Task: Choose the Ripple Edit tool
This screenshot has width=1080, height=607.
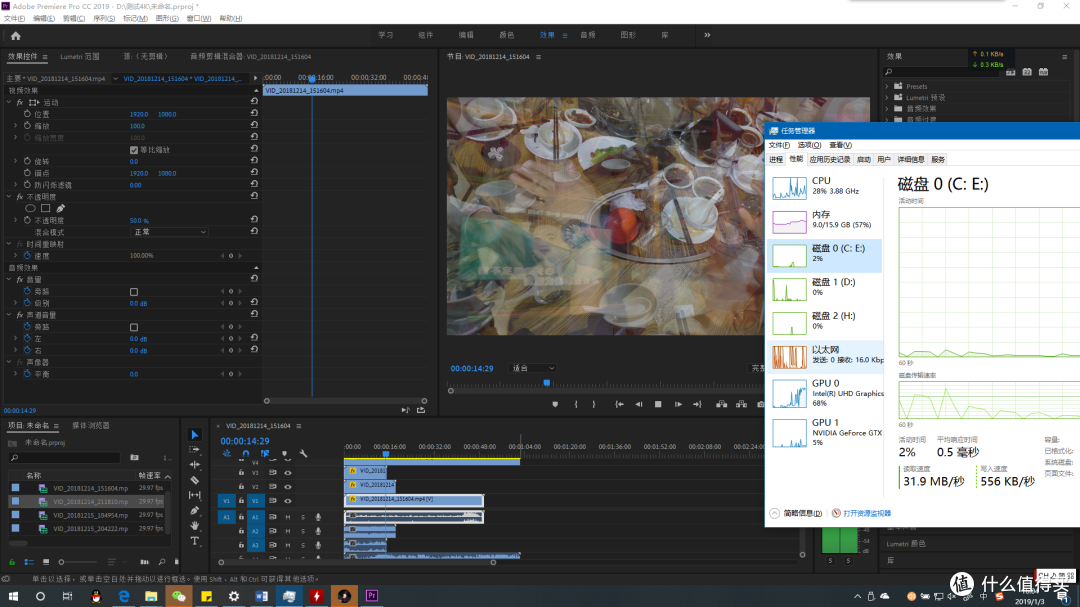Action: [x=195, y=465]
